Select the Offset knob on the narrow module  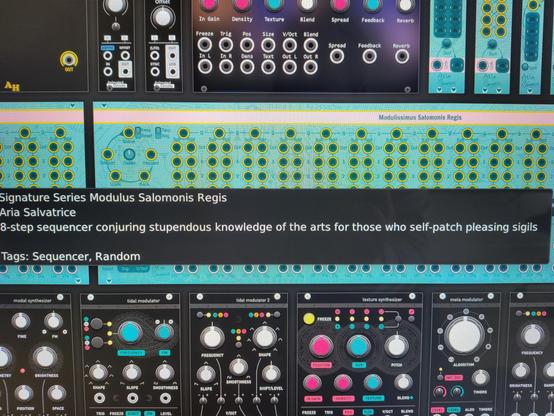(x=163, y=18)
